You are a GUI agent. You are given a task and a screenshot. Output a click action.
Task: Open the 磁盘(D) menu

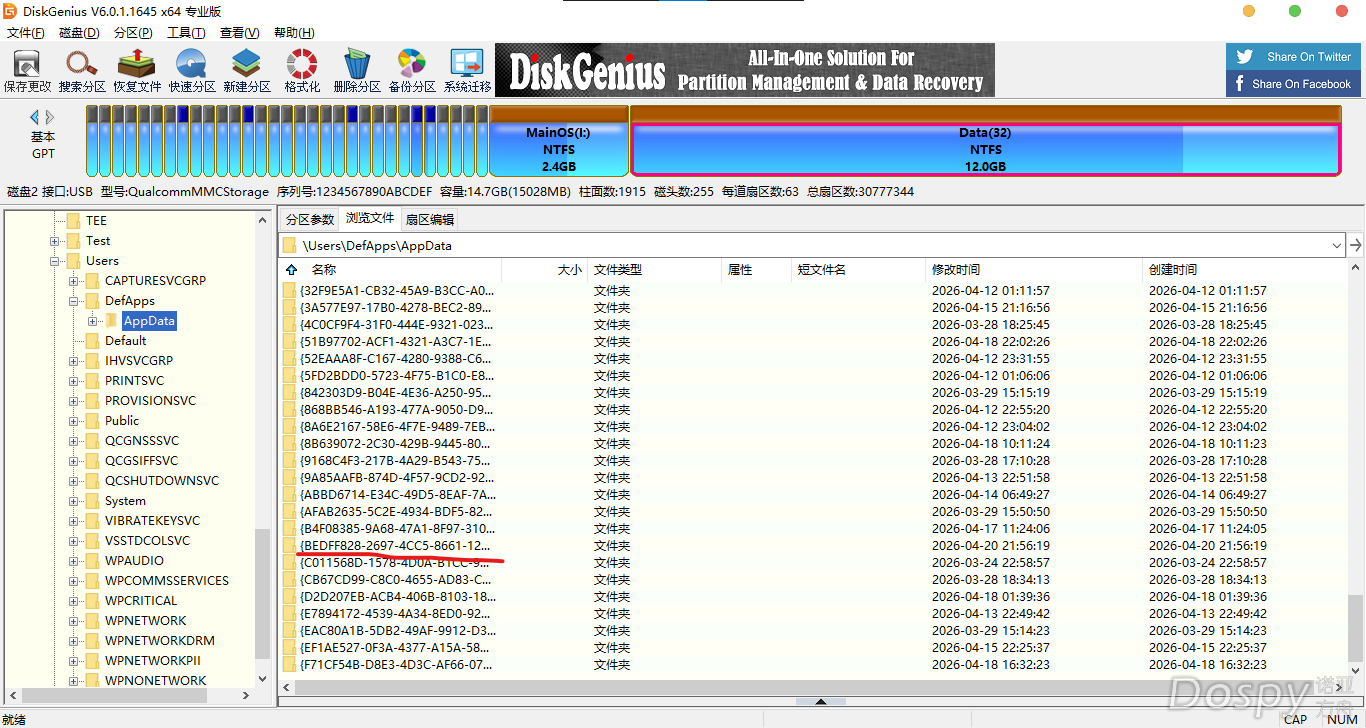[80, 33]
